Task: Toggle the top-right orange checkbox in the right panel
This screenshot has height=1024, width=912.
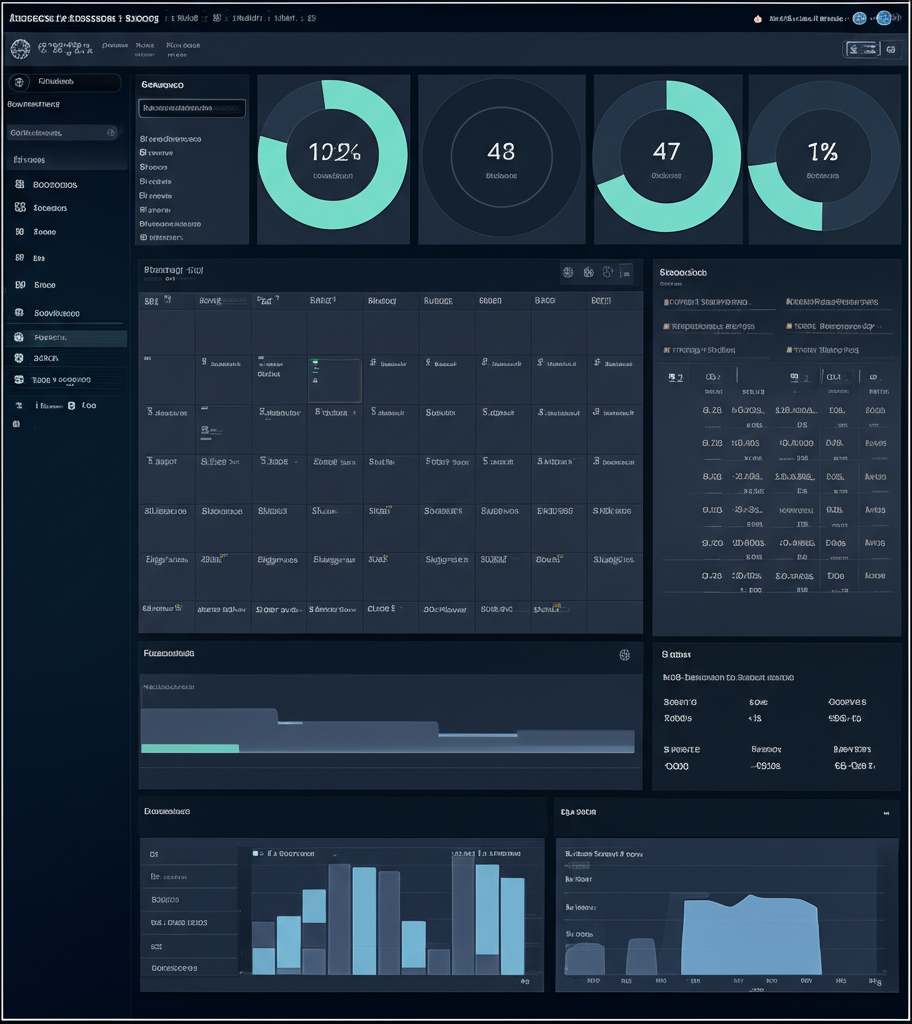Action: tap(790, 302)
